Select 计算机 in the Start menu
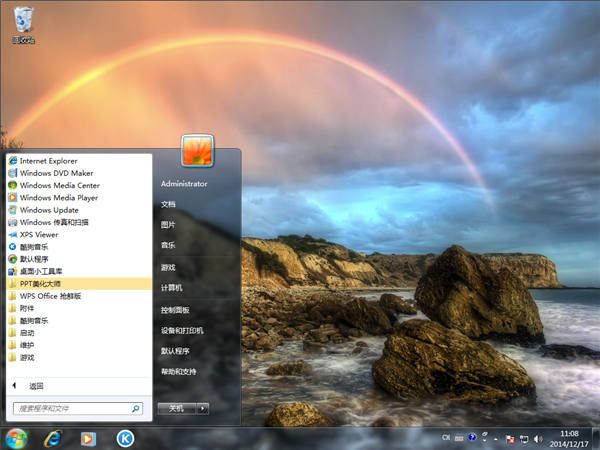Image resolution: width=600 pixels, height=450 pixels. pyautogui.click(x=172, y=288)
